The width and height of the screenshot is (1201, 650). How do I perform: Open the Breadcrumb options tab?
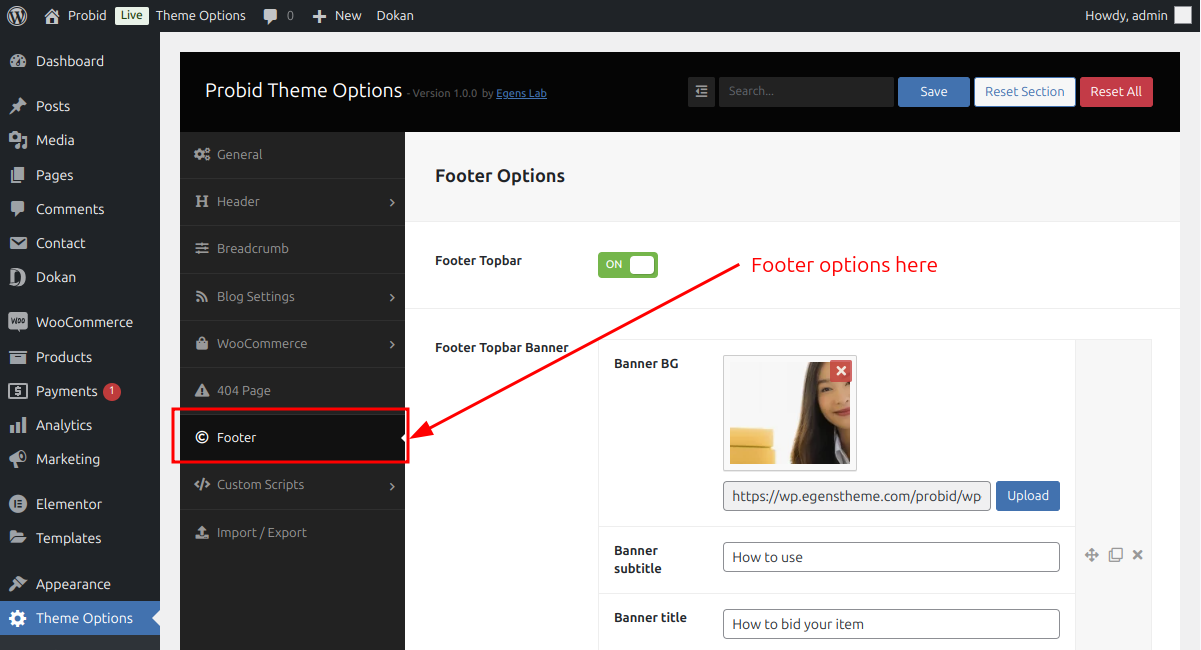[292, 249]
